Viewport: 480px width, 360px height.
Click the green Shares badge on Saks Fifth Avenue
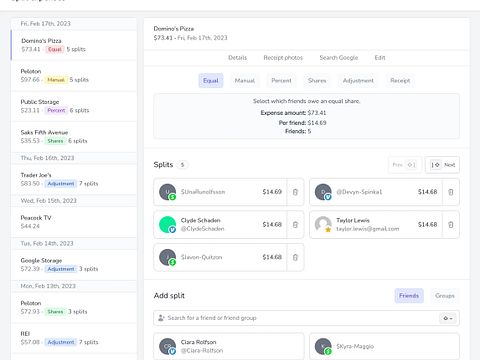[55, 141]
